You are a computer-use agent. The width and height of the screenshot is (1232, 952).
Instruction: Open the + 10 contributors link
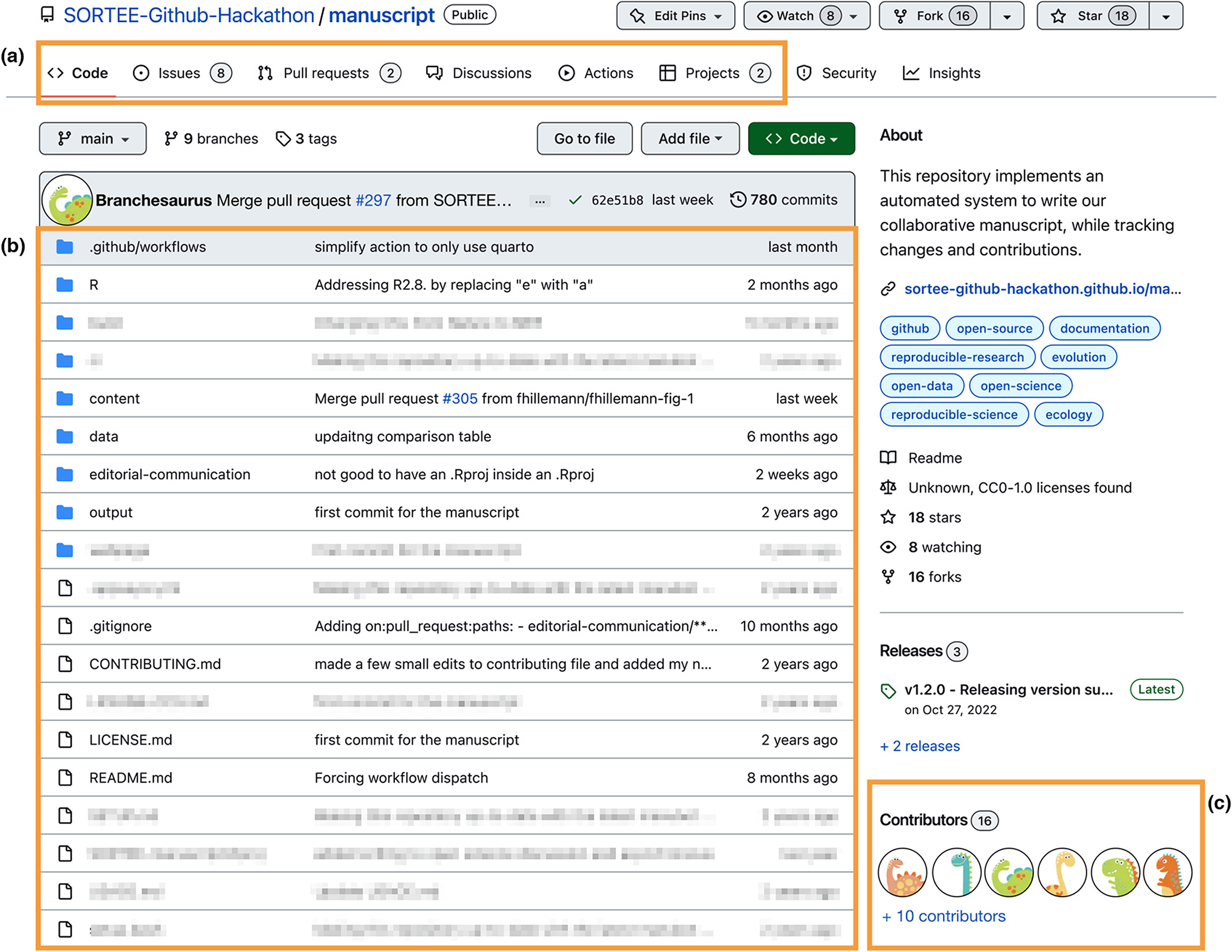pyautogui.click(x=943, y=916)
